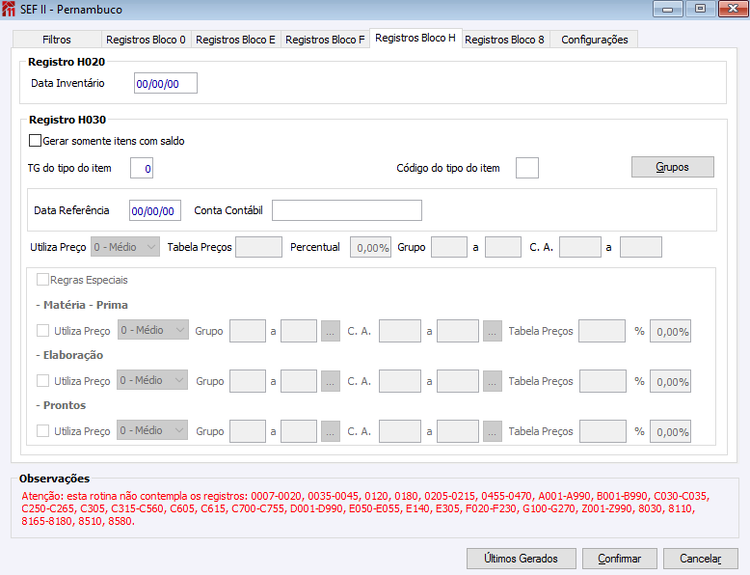Open Últimos Gerados
This screenshot has width=750, height=575.
click(521, 558)
